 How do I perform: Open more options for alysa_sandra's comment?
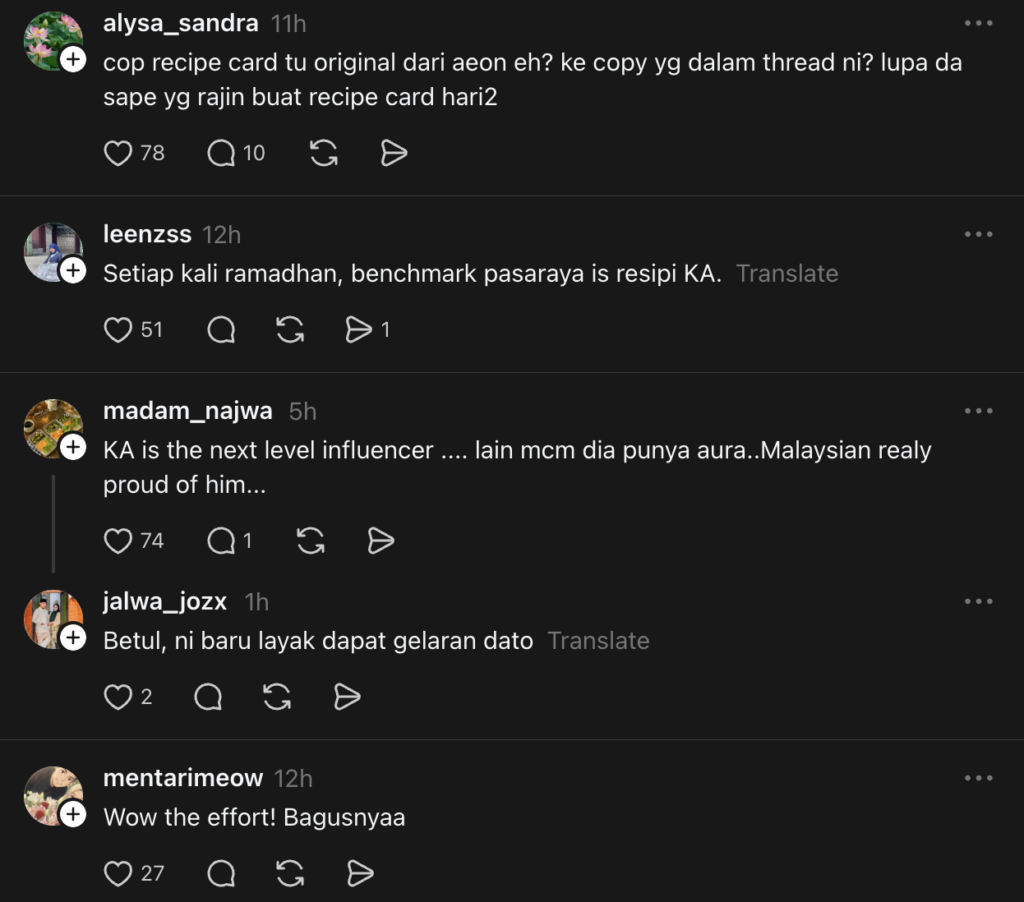(978, 23)
